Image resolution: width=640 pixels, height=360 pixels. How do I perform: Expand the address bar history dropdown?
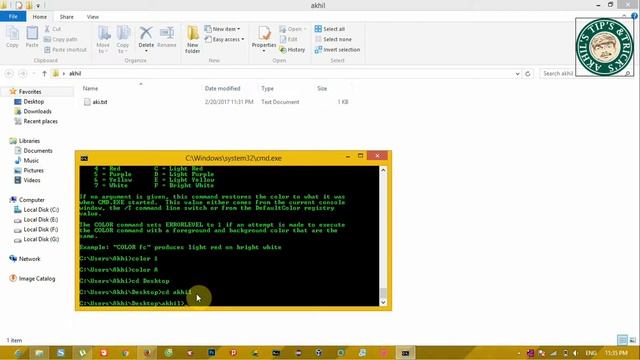point(517,73)
